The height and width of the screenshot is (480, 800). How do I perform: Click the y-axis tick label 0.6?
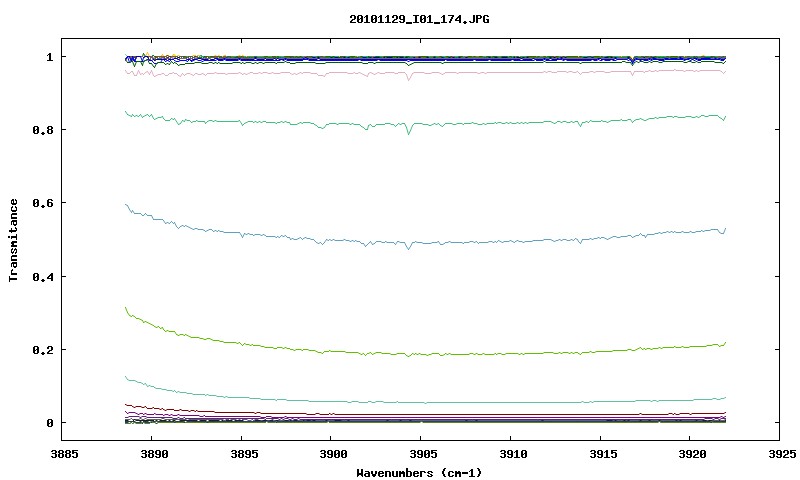[x=43, y=203]
